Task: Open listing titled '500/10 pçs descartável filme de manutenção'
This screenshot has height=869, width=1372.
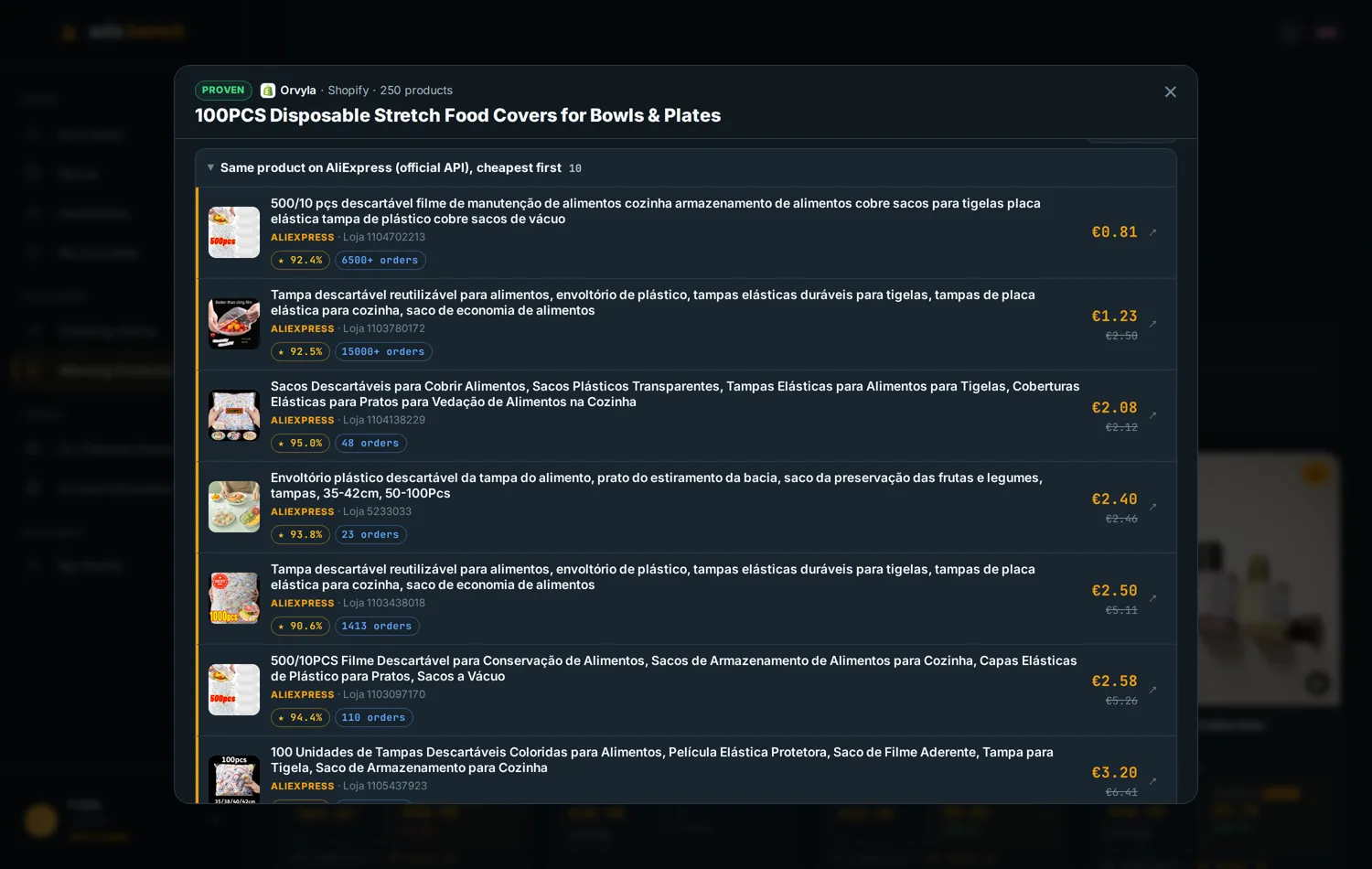Action: (x=655, y=211)
